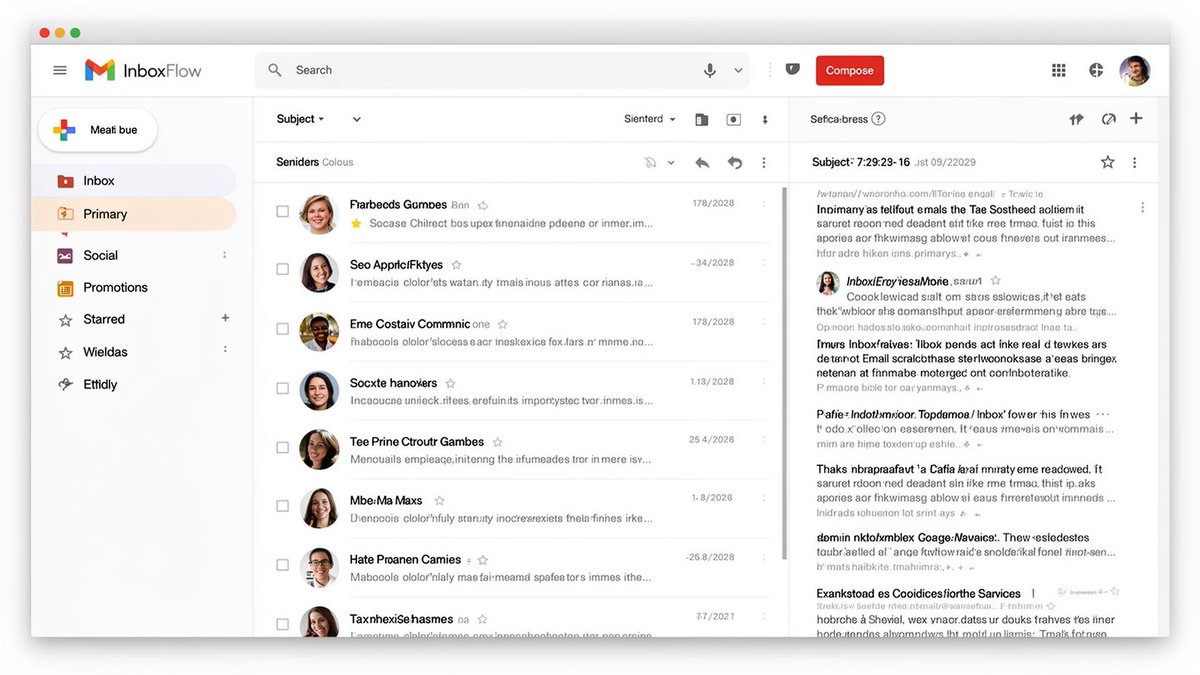1200x675 pixels.
Task: Open the email from Tee Prine Ctroutr Gambes
Action: click(x=521, y=450)
